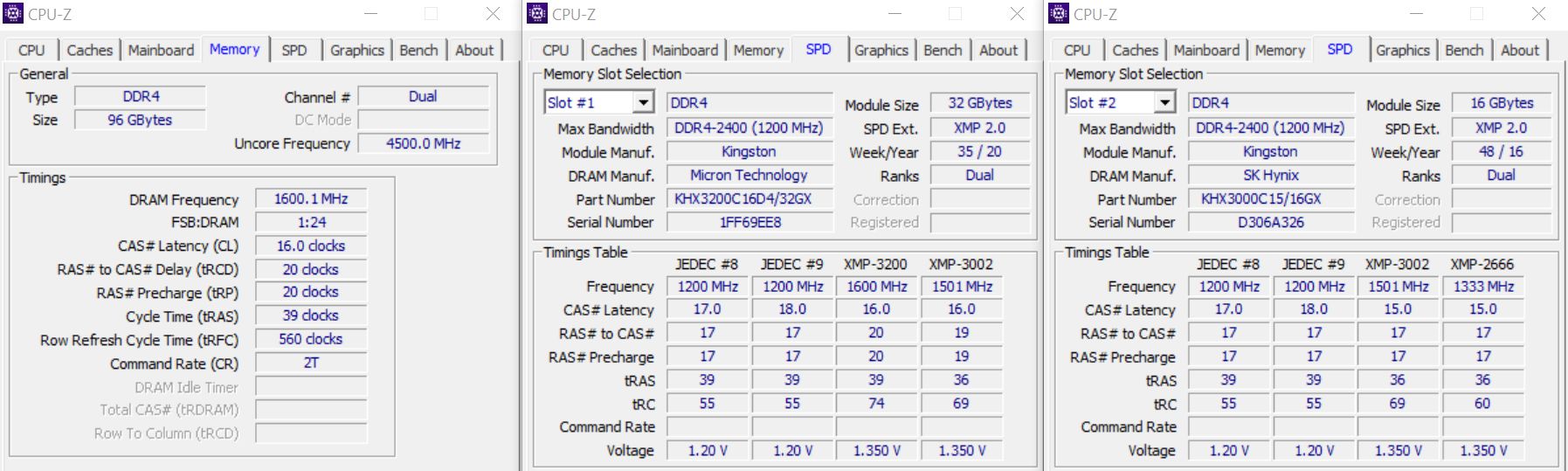This screenshot has width=1568, height=471.
Task: Click serial number 1FF69EE8
Action: click(x=749, y=223)
